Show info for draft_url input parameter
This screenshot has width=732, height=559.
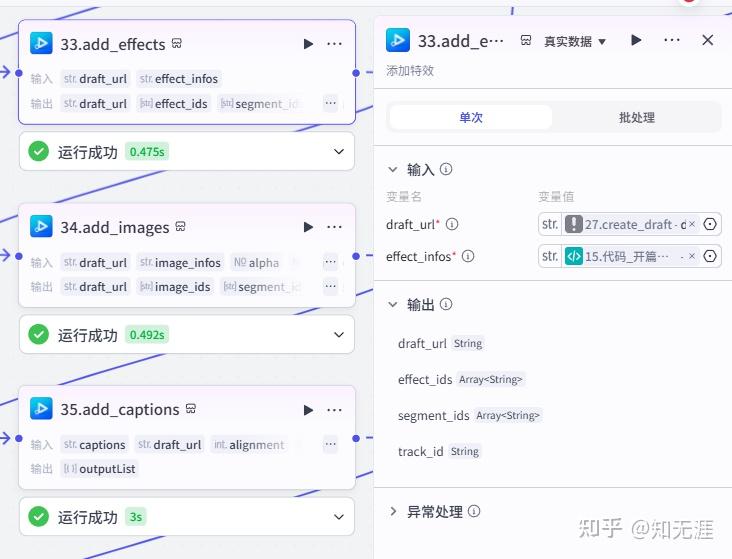pyautogui.click(x=452, y=224)
